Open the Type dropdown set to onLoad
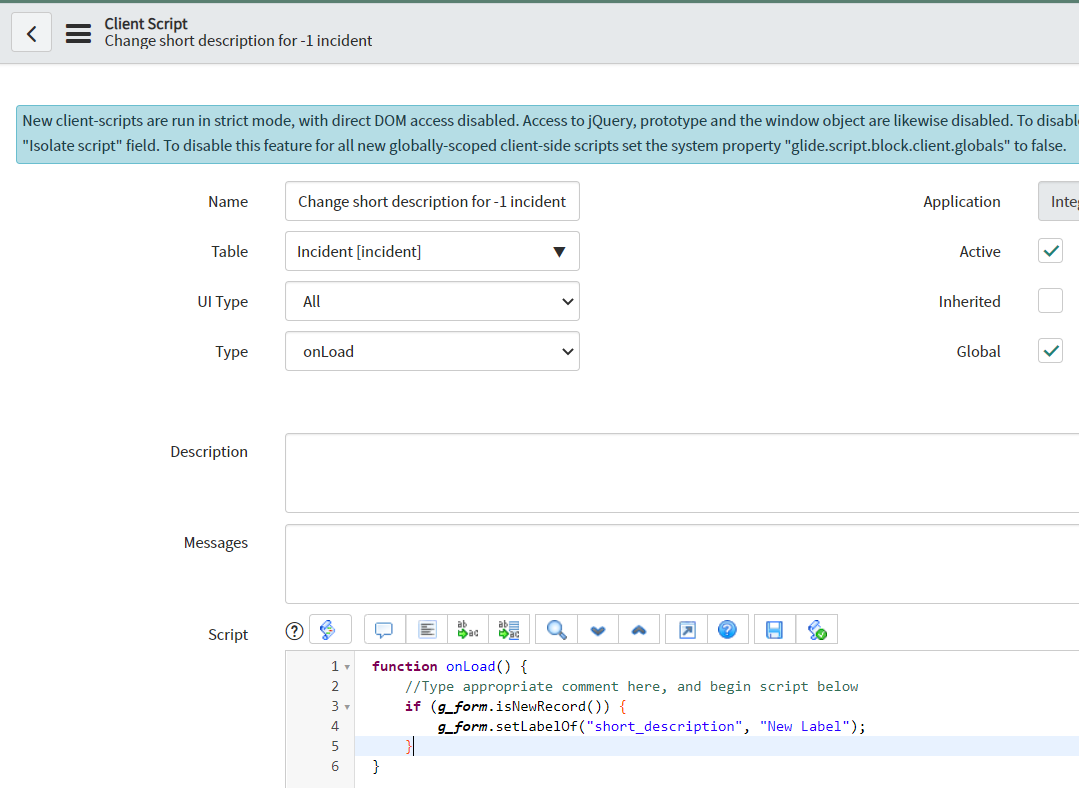 point(432,352)
